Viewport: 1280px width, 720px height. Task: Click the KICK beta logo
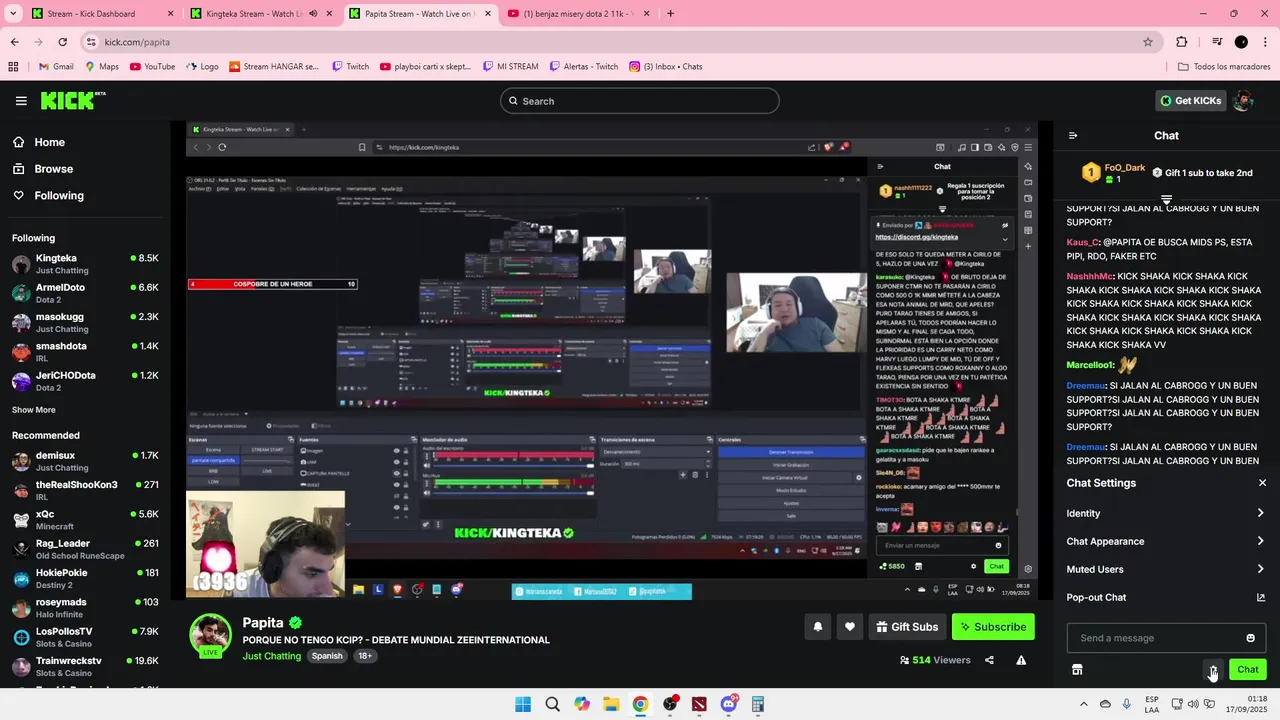point(73,100)
